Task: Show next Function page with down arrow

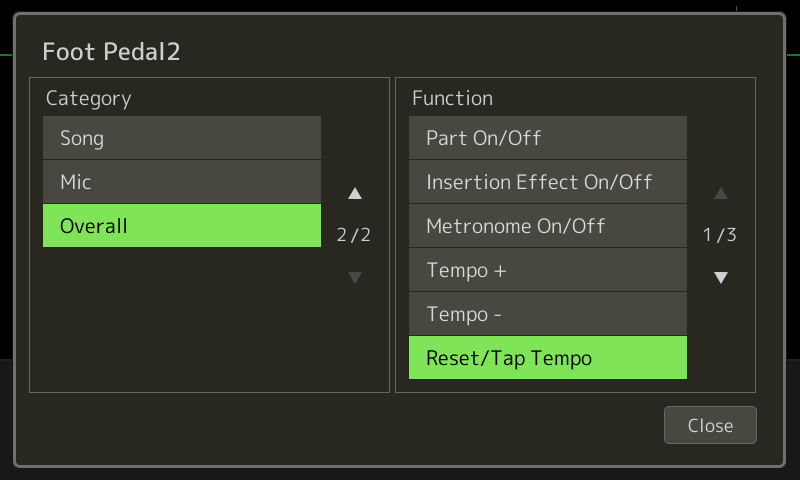Action: point(720,277)
